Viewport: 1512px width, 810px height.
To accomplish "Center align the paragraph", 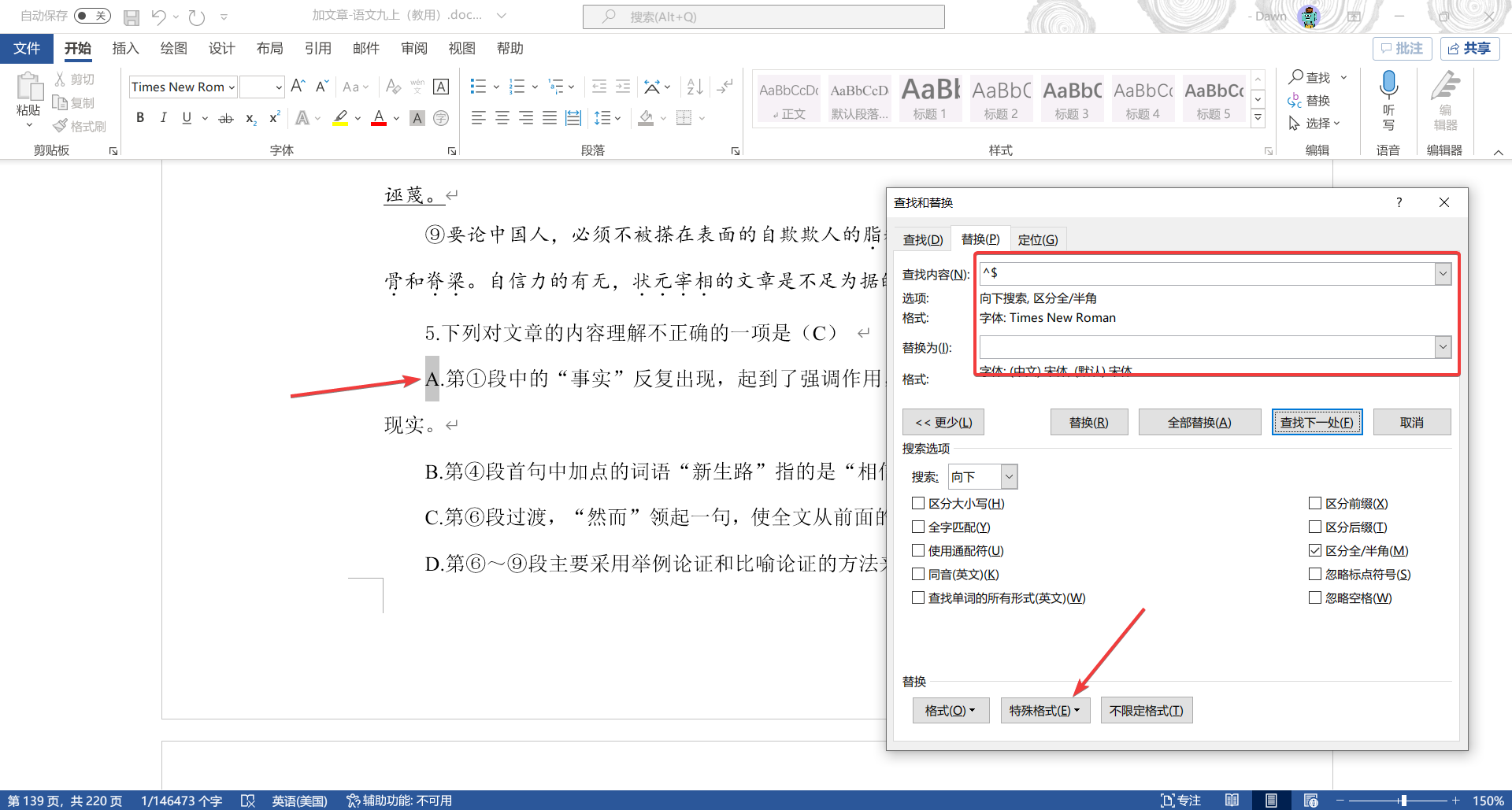I will pos(502,118).
